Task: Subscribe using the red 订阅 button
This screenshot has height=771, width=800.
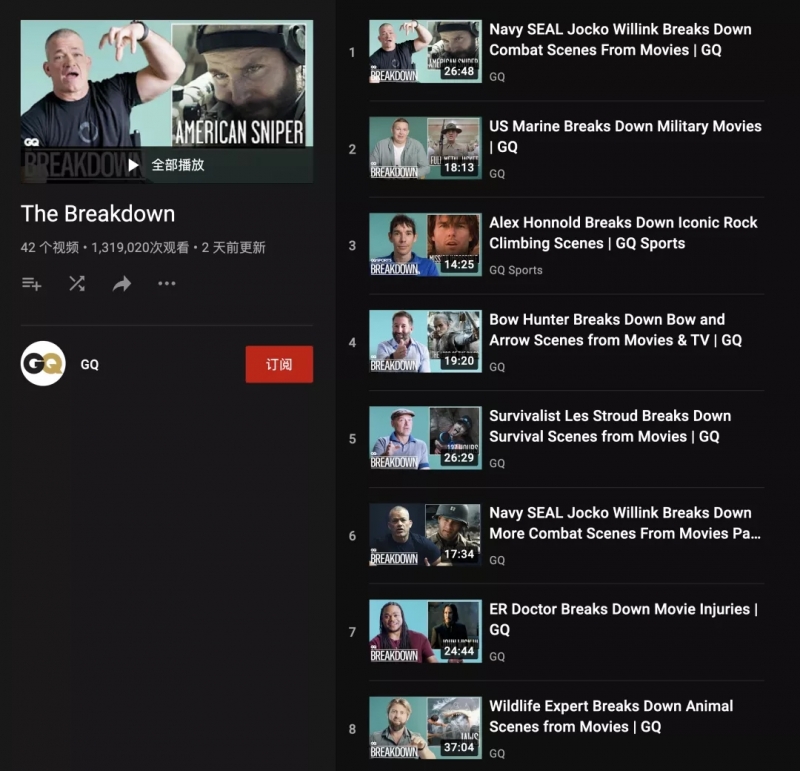Action: click(279, 364)
